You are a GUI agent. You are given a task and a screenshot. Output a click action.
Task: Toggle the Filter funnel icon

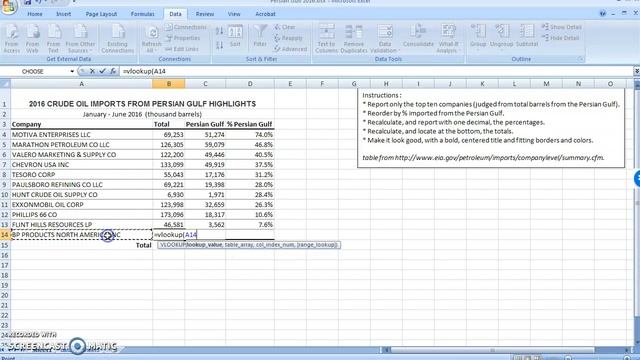[x=260, y=36]
